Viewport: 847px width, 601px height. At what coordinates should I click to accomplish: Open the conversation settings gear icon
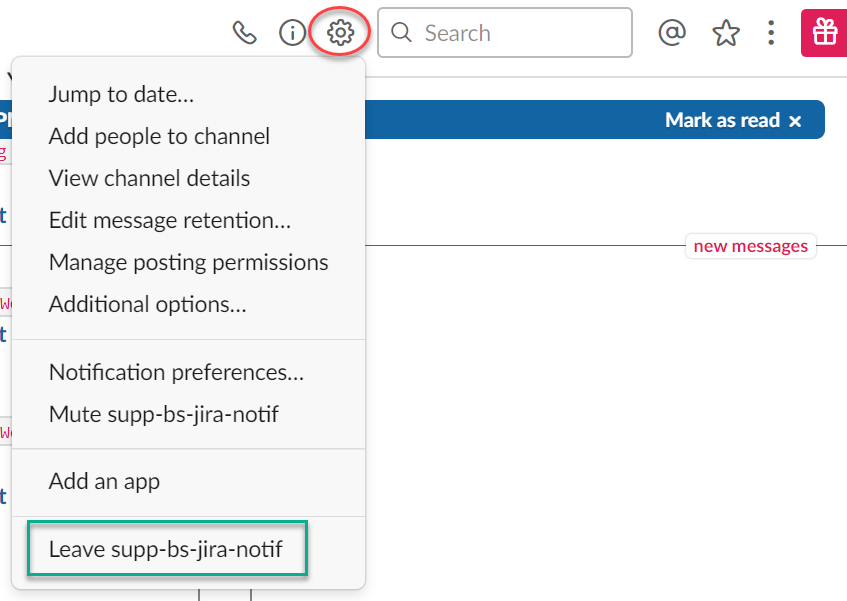coord(341,33)
